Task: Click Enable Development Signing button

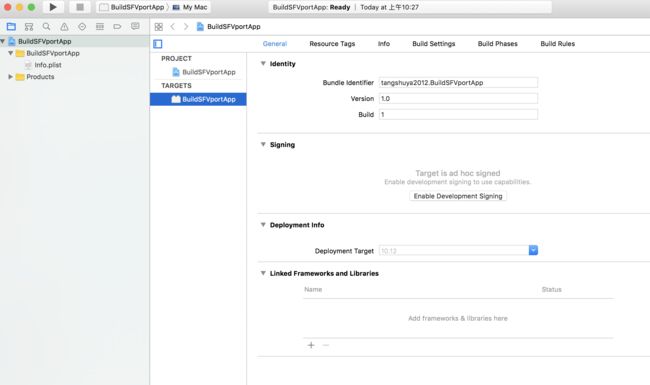Action: pos(458,196)
